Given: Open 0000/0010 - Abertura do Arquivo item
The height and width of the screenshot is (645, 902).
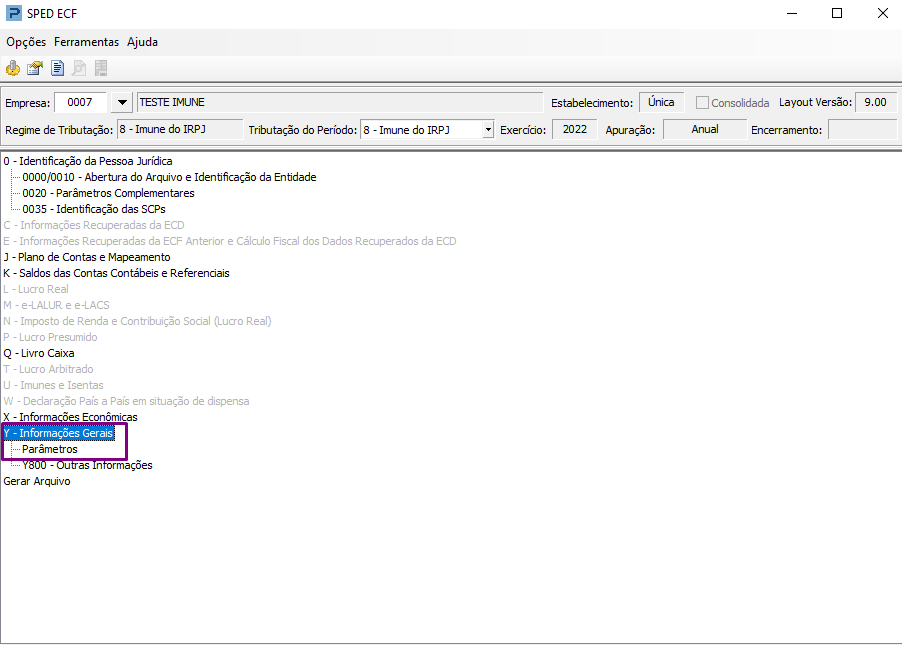Looking at the screenshot, I should tap(169, 177).
